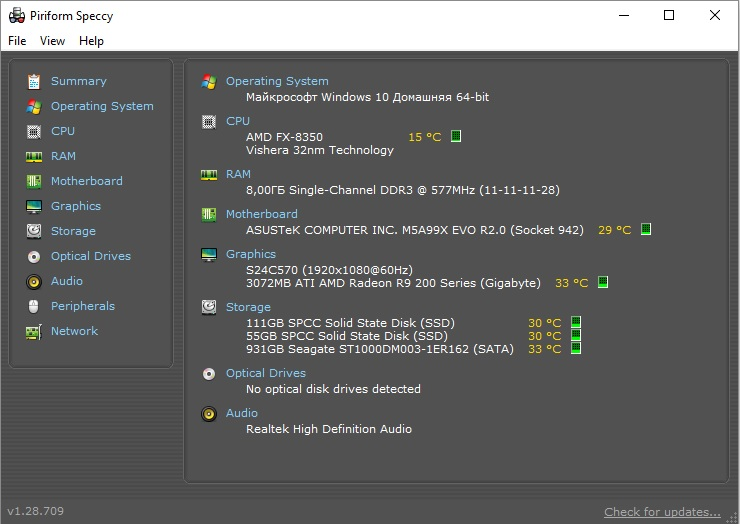Click the CPU temperature indicator square

click(x=456, y=137)
